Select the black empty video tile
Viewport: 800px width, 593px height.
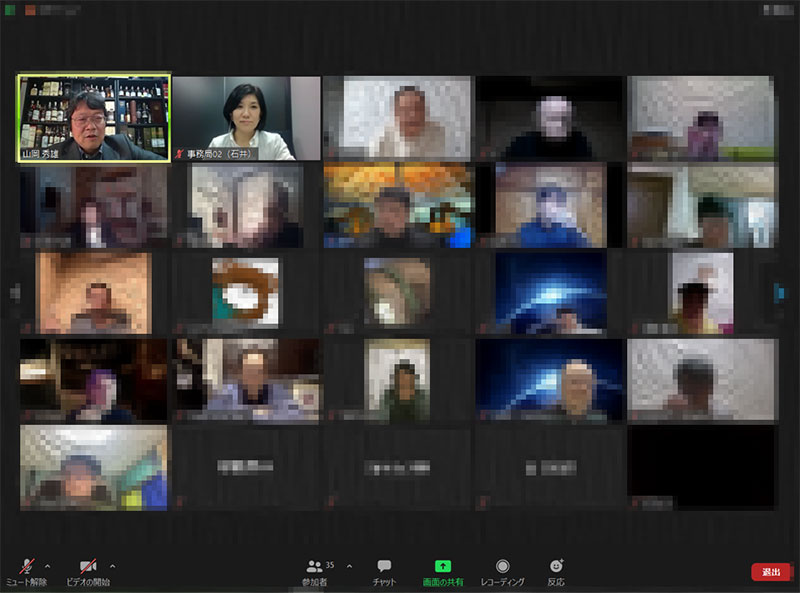[701, 467]
